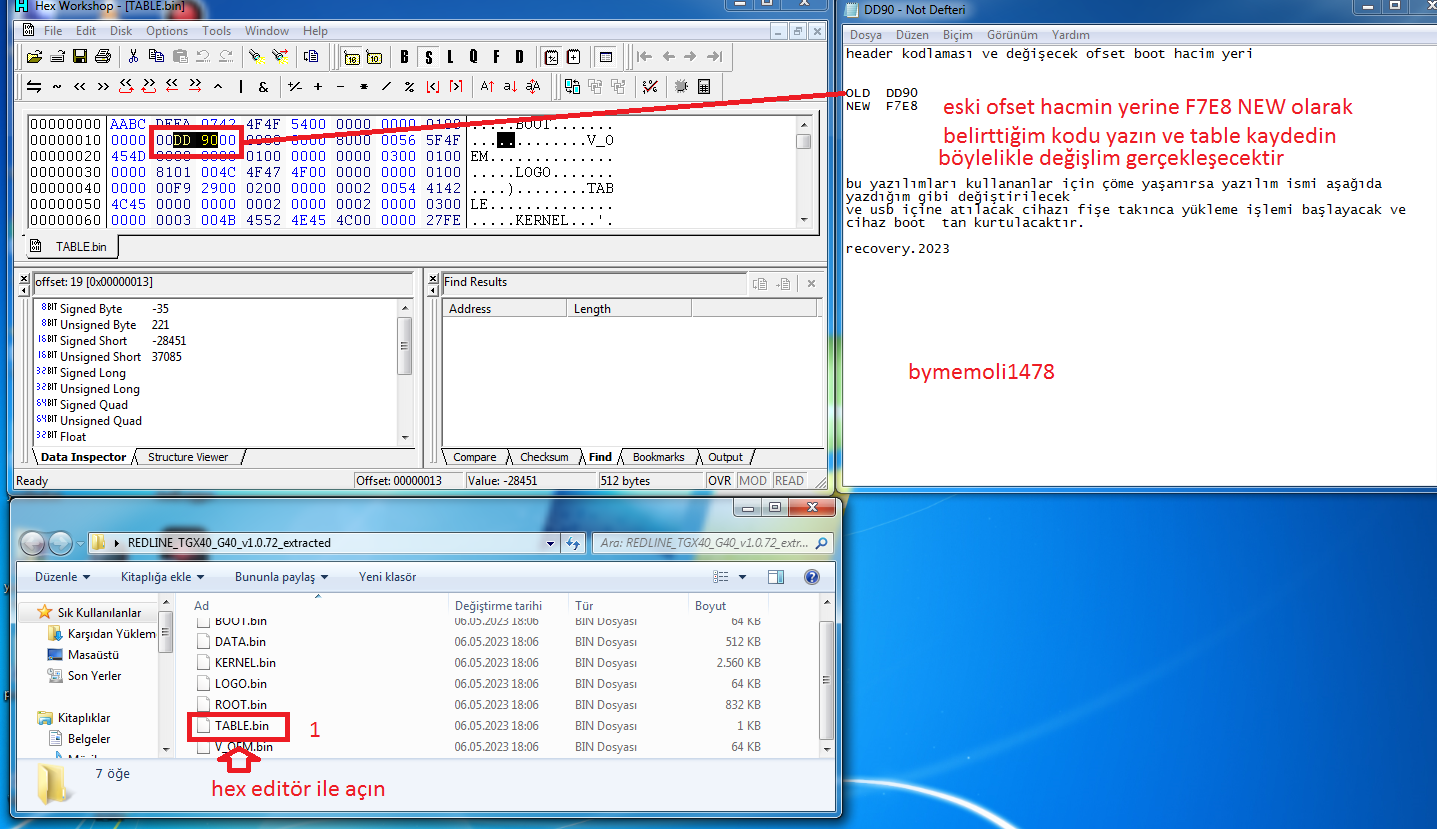Viewport: 1437px width, 829px height.
Task: Open Bununla paylaş dropdown in Explorer
Action: (281, 577)
